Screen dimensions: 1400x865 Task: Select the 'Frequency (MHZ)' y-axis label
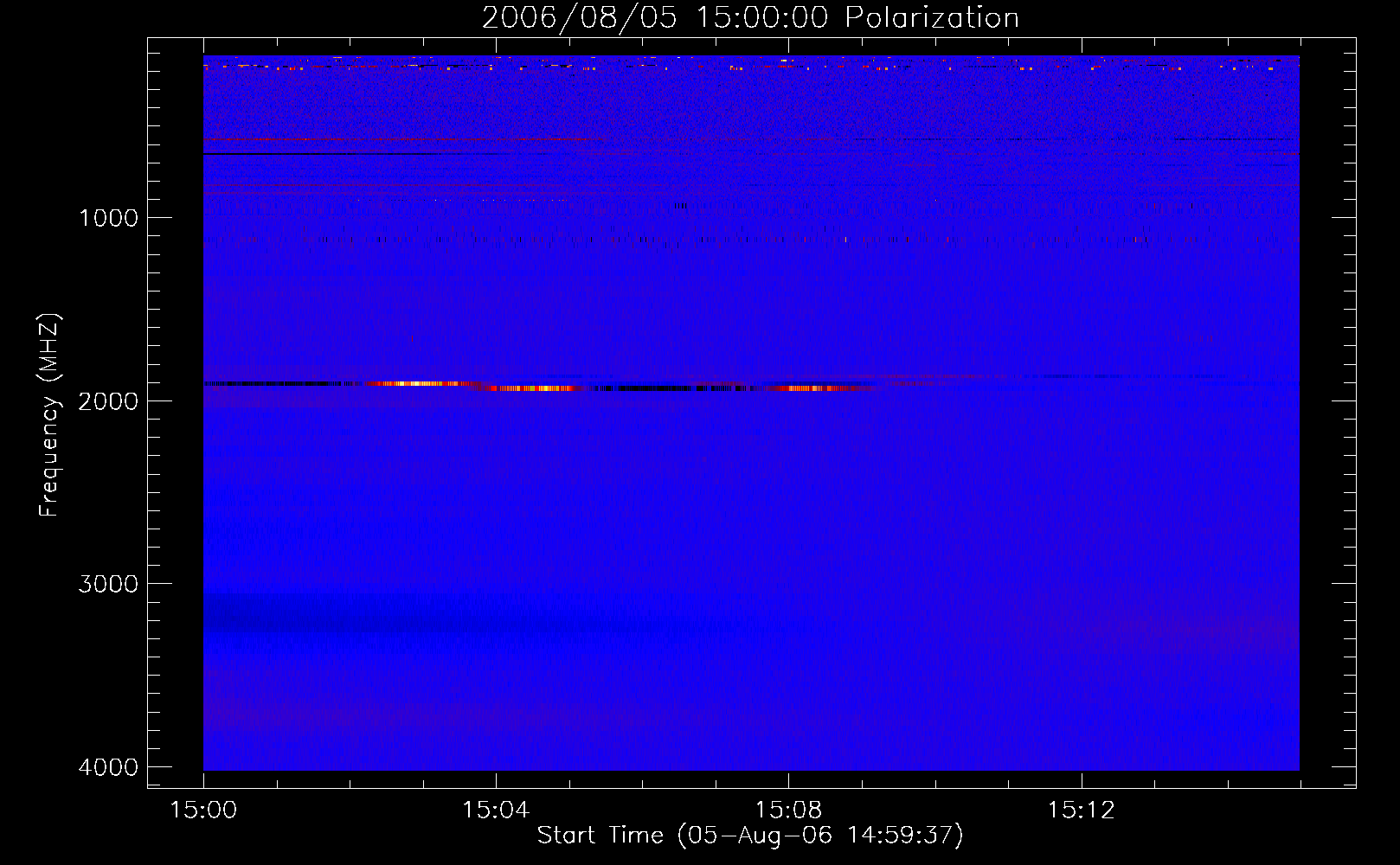[49, 415]
